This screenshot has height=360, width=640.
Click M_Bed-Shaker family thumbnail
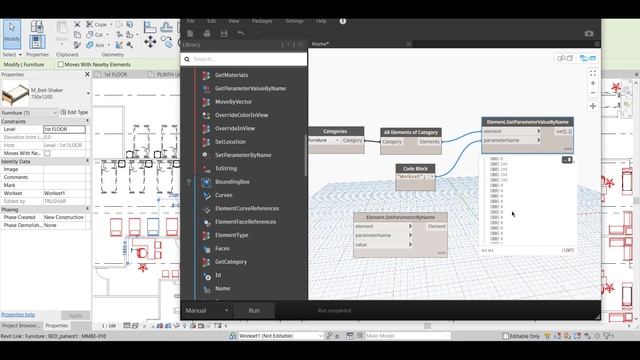15,93
